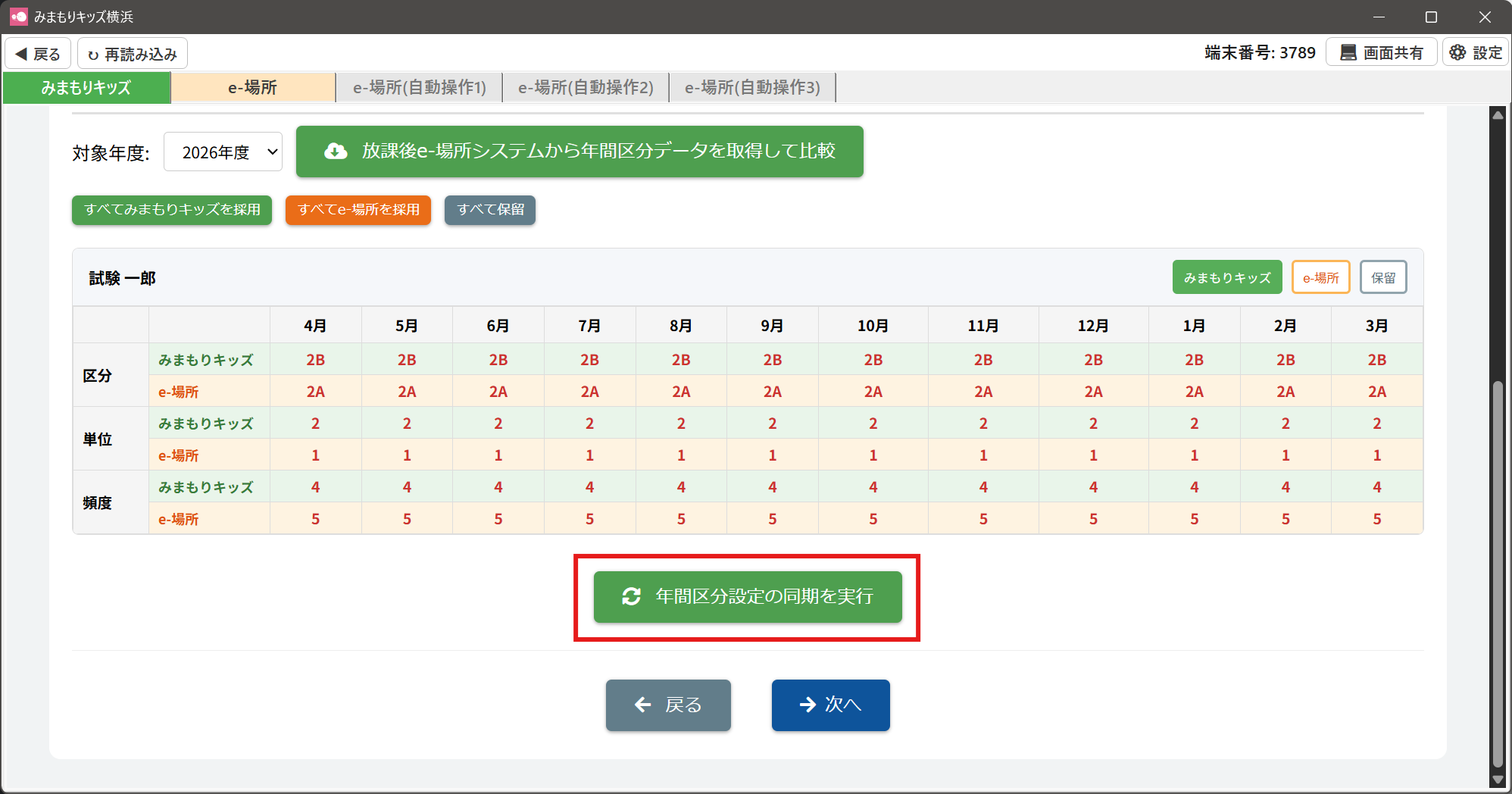Click the gear settings icon
Screen dimensions: 1512x794
pos(1457,53)
